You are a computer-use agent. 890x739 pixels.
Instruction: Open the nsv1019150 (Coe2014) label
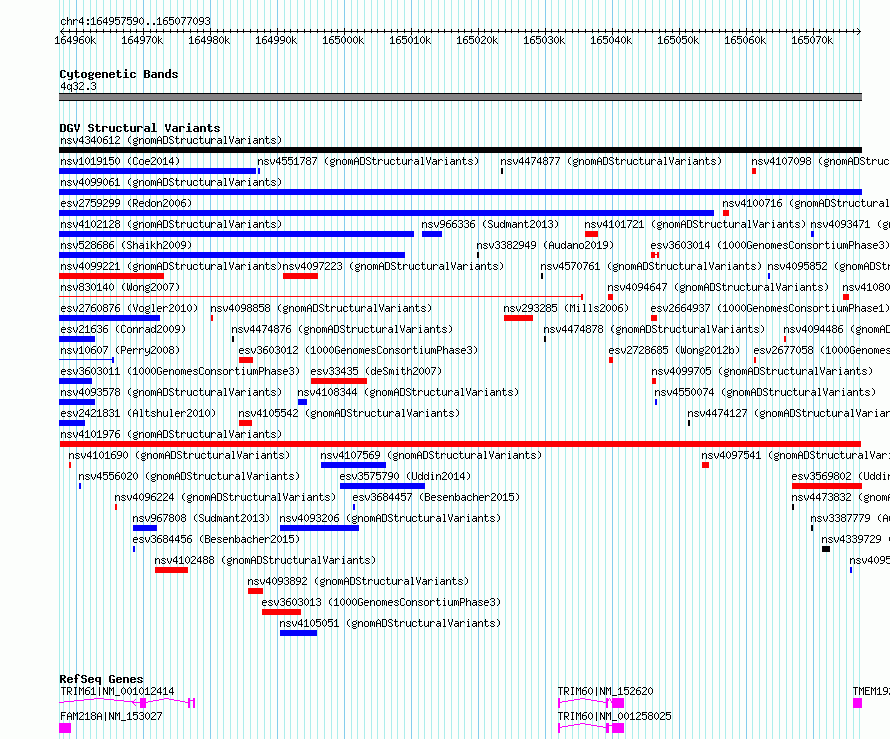pyautogui.click(x=120, y=161)
